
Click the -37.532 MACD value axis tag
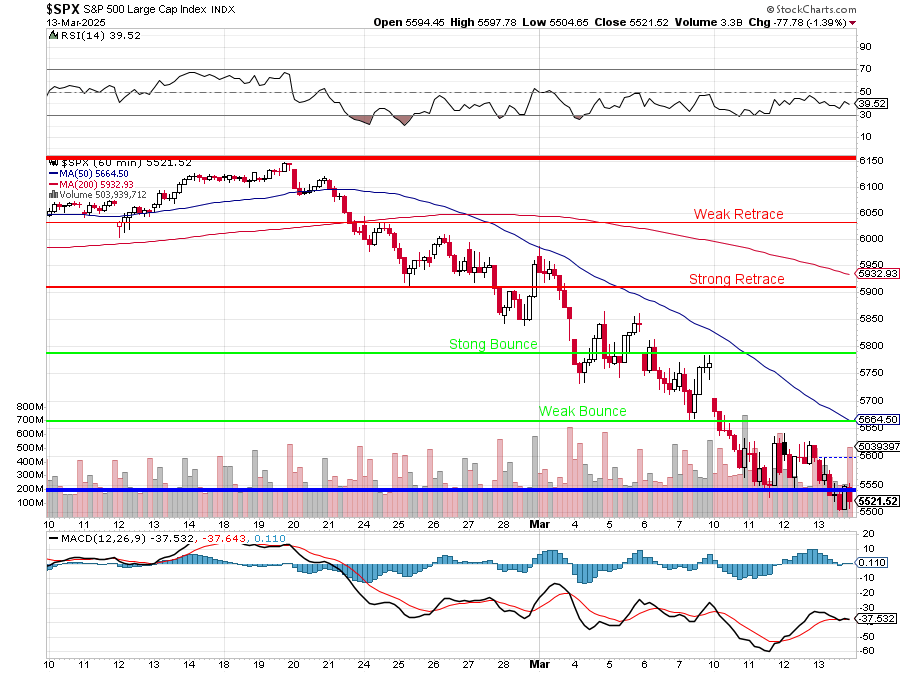click(876, 618)
